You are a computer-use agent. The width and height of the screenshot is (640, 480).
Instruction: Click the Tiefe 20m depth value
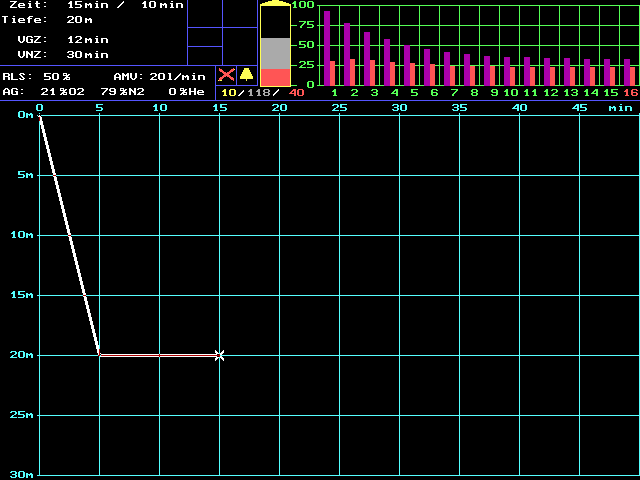pos(80,19)
